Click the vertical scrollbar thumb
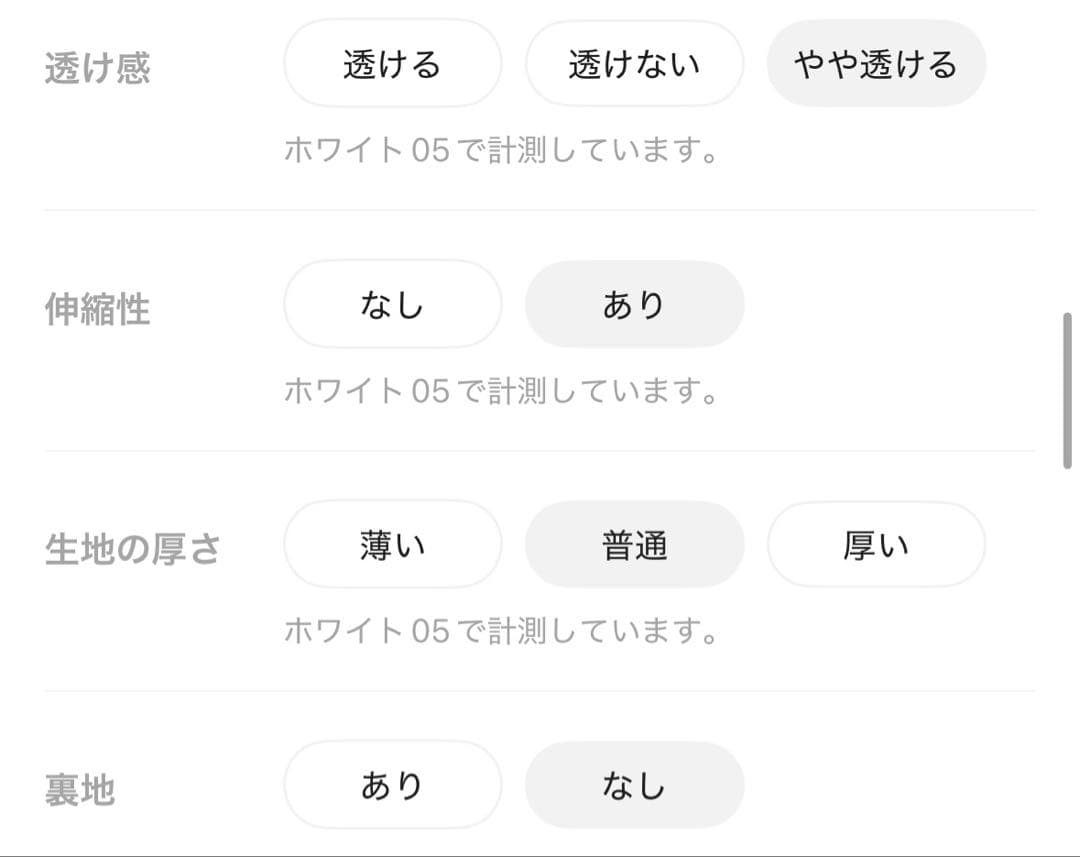Image resolution: width=1080 pixels, height=857 pixels. click(1067, 390)
